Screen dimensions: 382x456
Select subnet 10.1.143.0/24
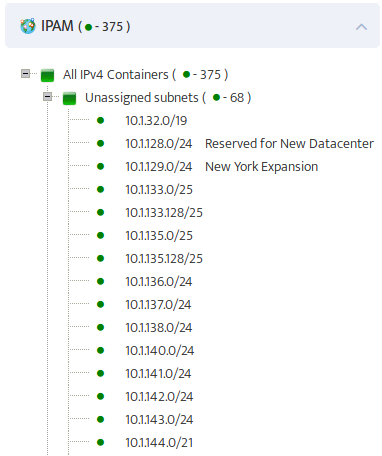point(159,420)
